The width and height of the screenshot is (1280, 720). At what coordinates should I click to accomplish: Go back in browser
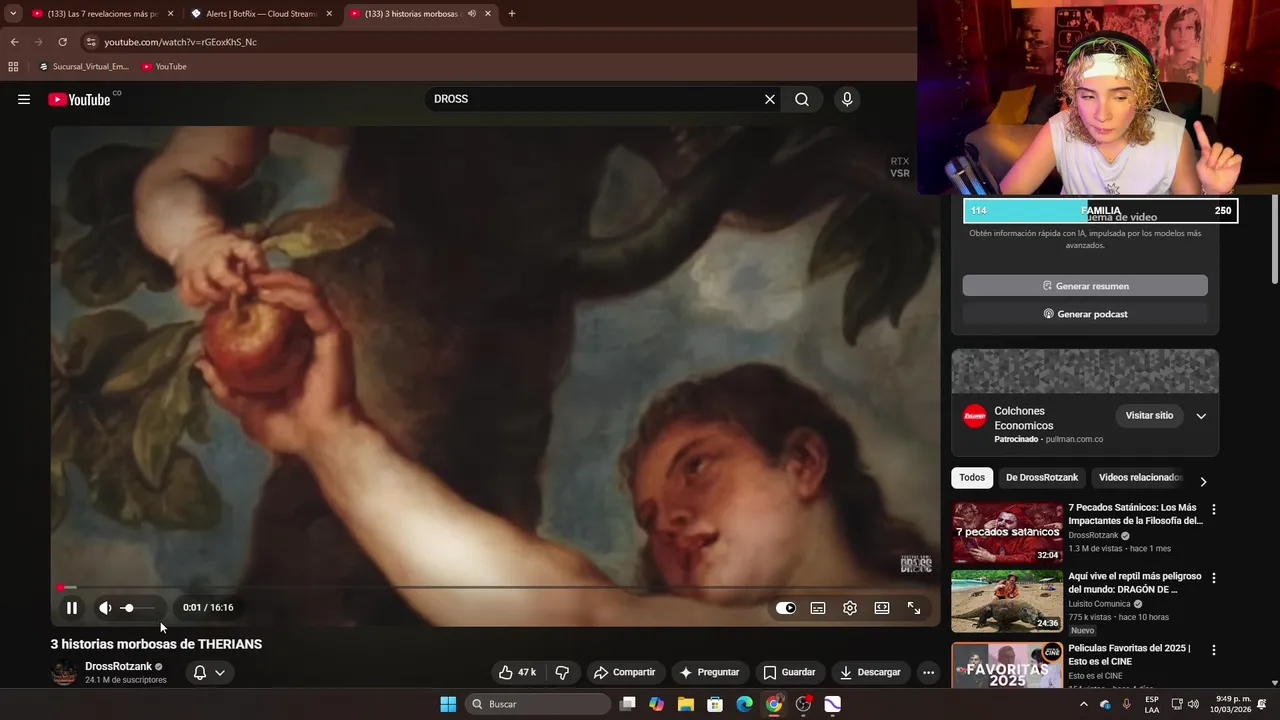(x=14, y=42)
